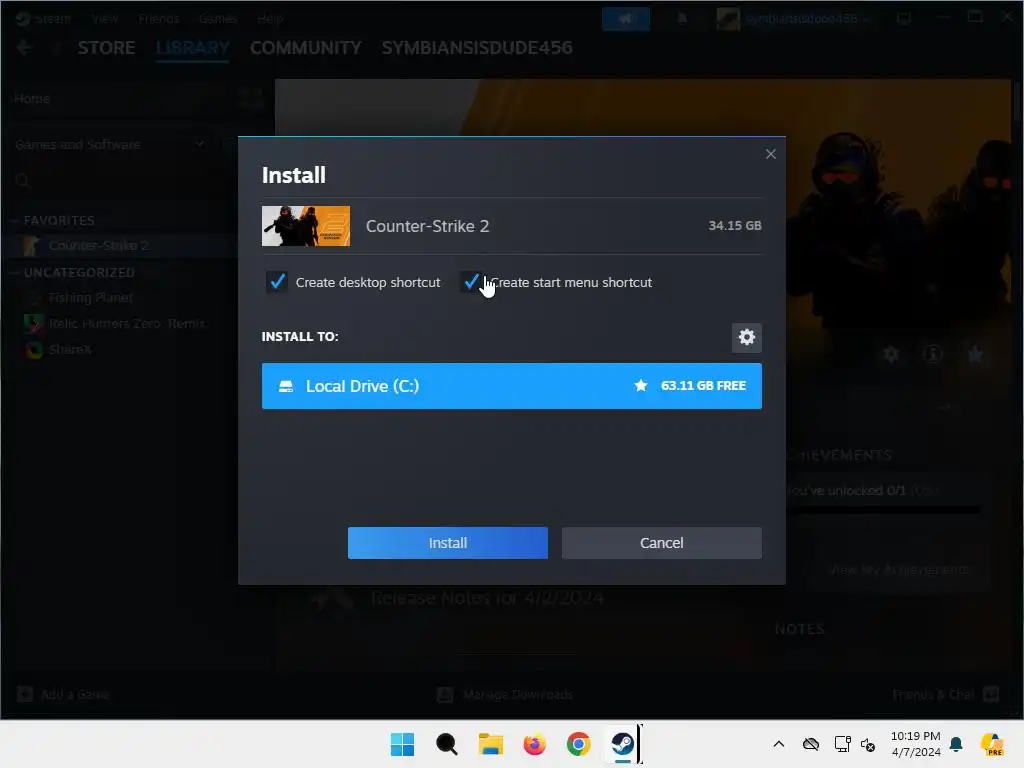Click the favorite star on Local Drive

tap(641, 385)
